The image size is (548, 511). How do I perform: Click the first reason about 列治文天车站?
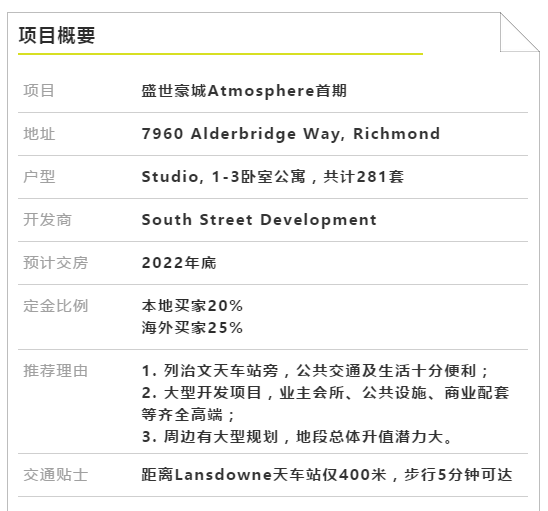point(315,371)
